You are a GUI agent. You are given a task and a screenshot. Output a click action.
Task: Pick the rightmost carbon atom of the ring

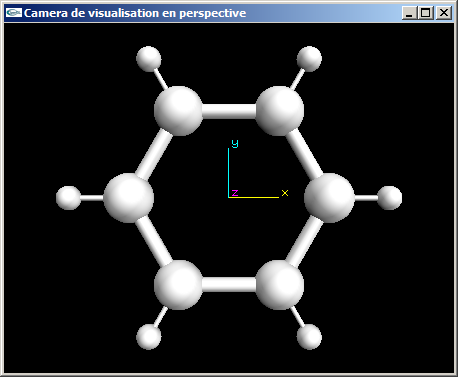click(329, 198)
